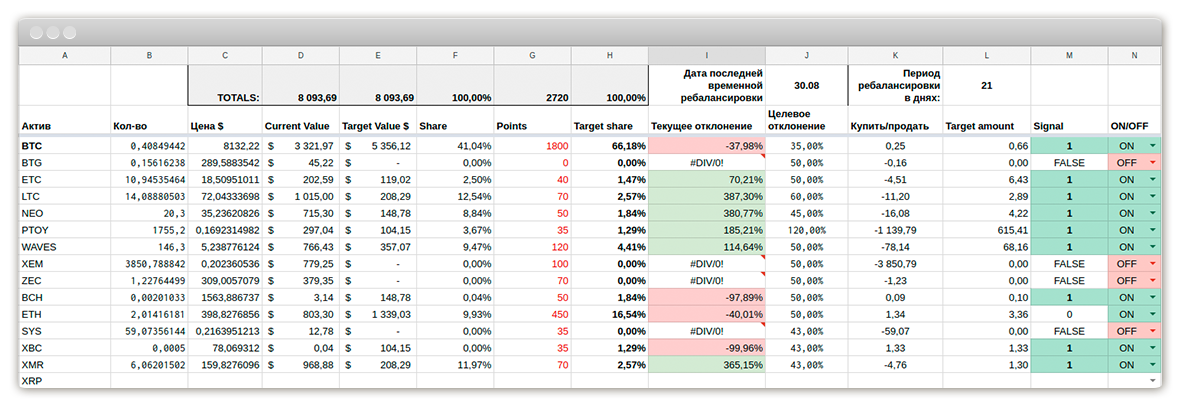The height and width of the screenshot is (405, 1184).
Task: Select column J header
Action: click(x=806, y=56)
